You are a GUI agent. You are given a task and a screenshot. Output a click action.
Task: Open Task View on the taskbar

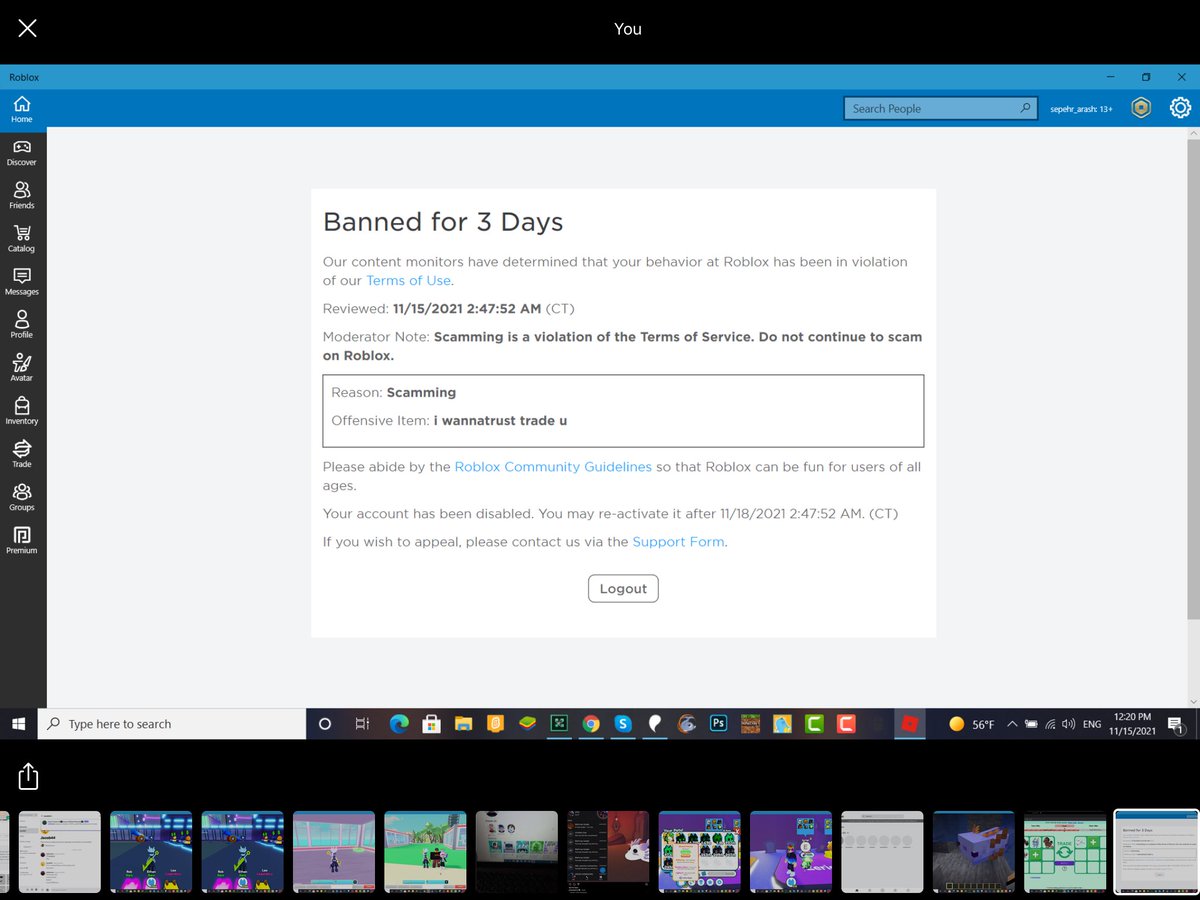click(x=362, y=723)
